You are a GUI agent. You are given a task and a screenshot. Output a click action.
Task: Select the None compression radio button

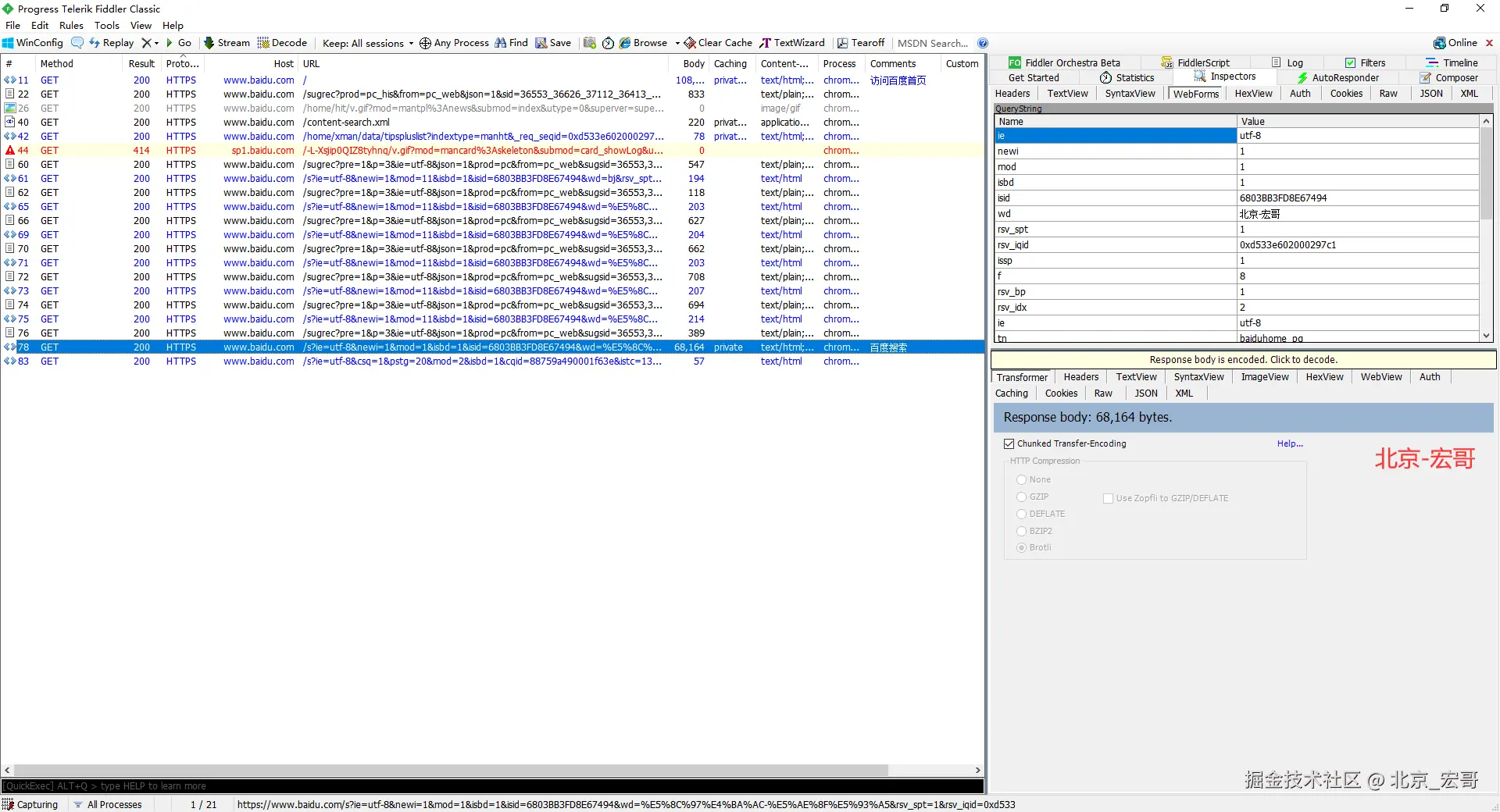pyautogui.click(x=1021, y=479)
